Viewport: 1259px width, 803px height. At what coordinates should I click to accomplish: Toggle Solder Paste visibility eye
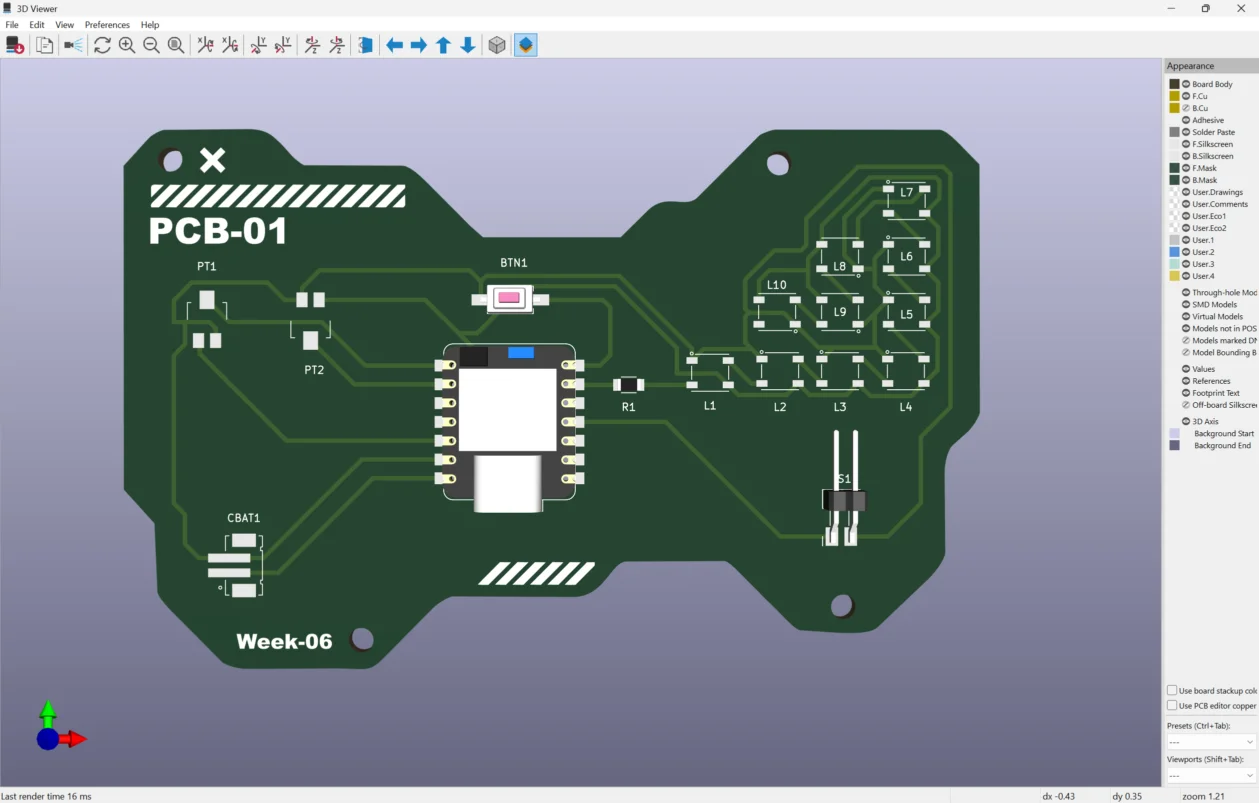coord(1186,132)
